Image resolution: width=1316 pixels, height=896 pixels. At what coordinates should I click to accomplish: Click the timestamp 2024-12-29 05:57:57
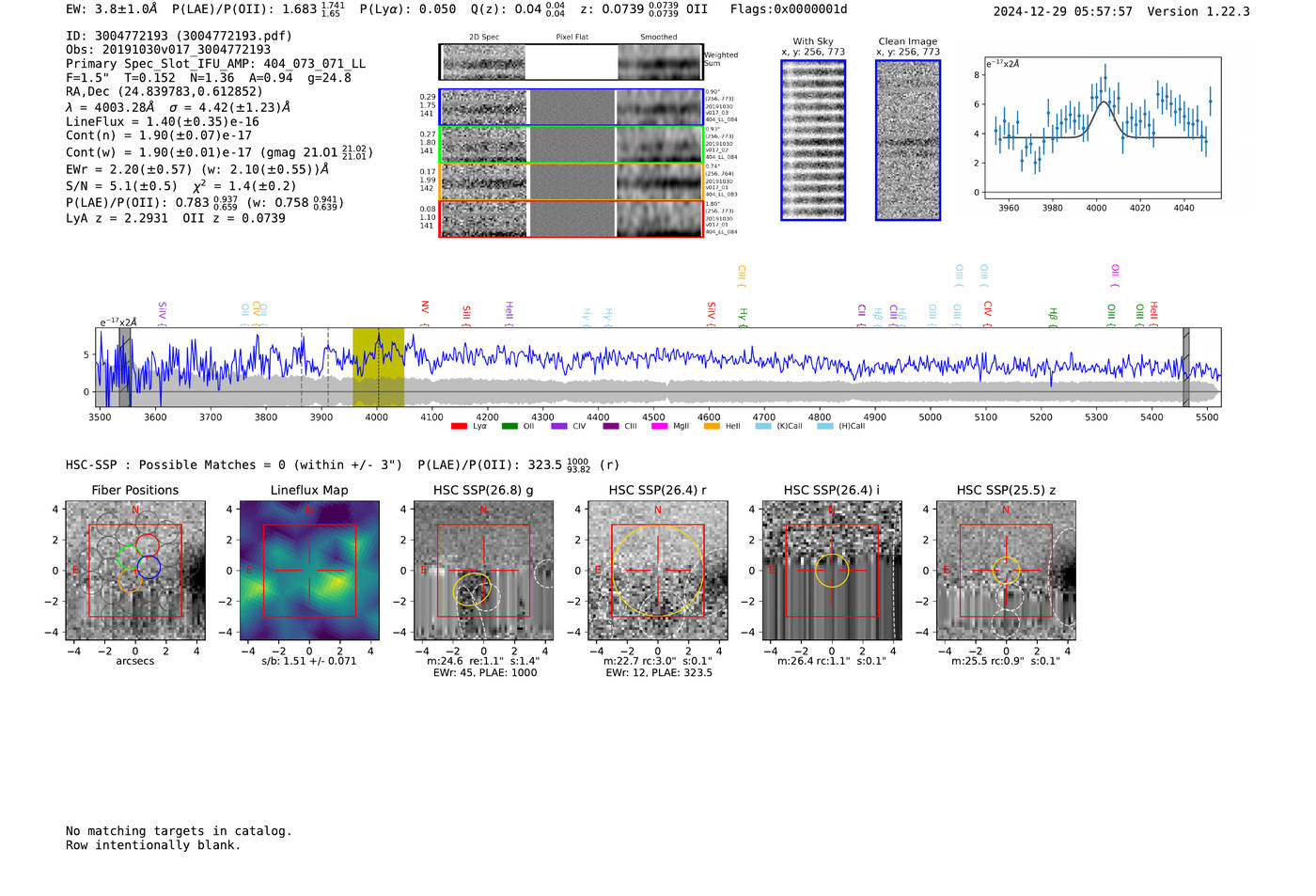coord(1063,11)
